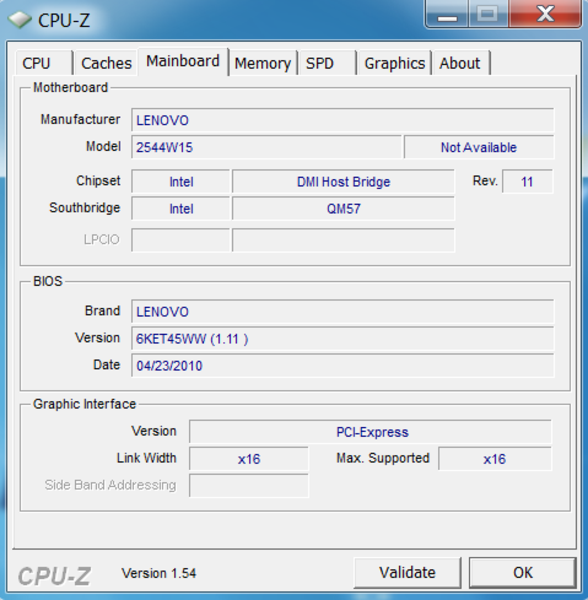588x600 pixels.
Task: Click the PCI-Express version field
Action: pos(370,432)
